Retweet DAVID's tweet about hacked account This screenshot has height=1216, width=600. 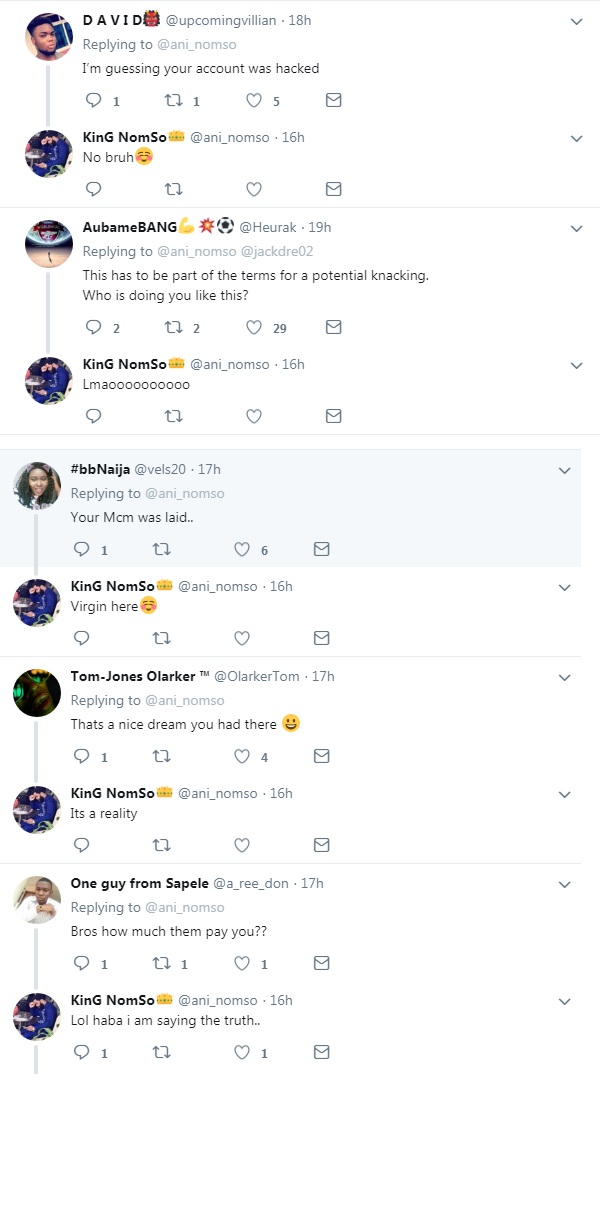tap(173, 101)
